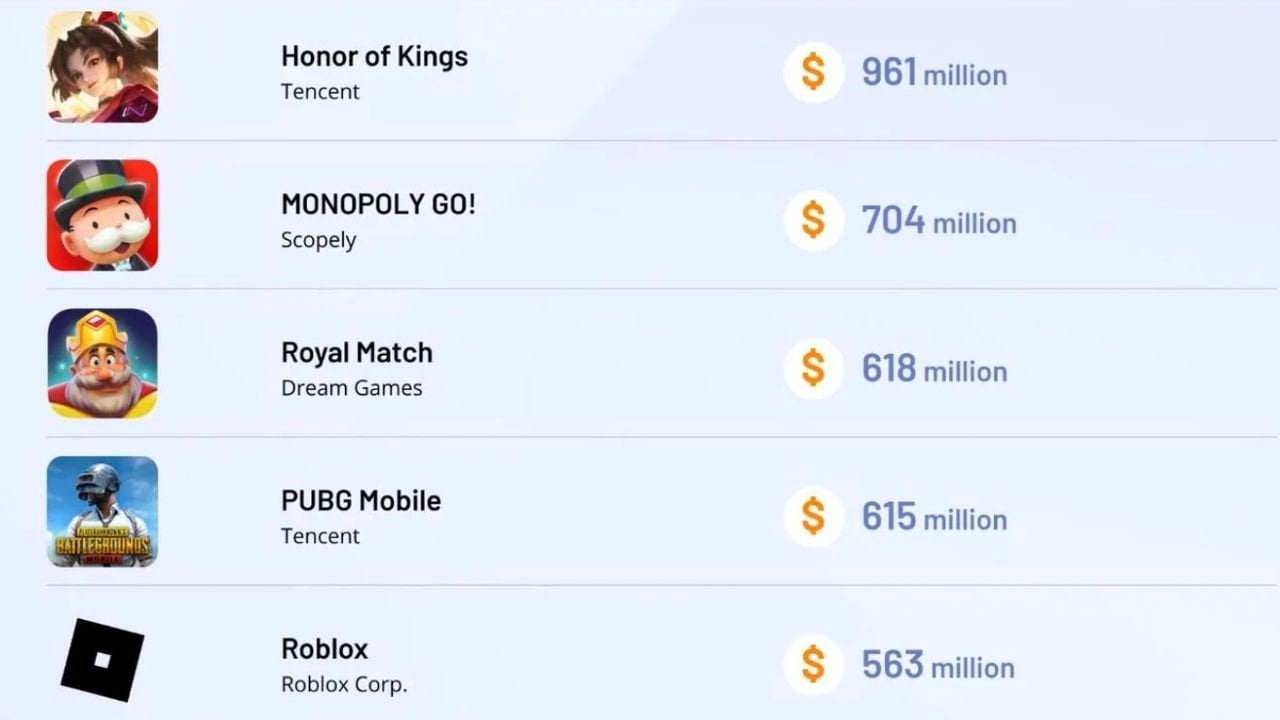Screen dimensions: 1280x720
Task: Click the Roblox game title
Action: point(325,648)
